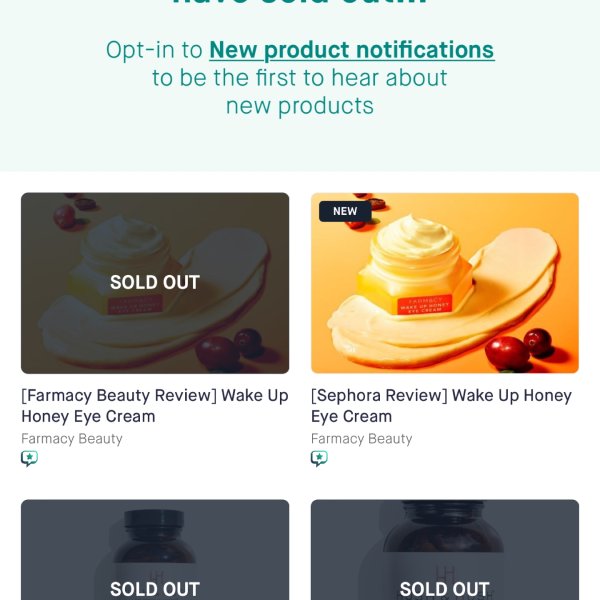
Task: Click SOLD OUT label on bottom-left bottle
Action: coord(155,589)
